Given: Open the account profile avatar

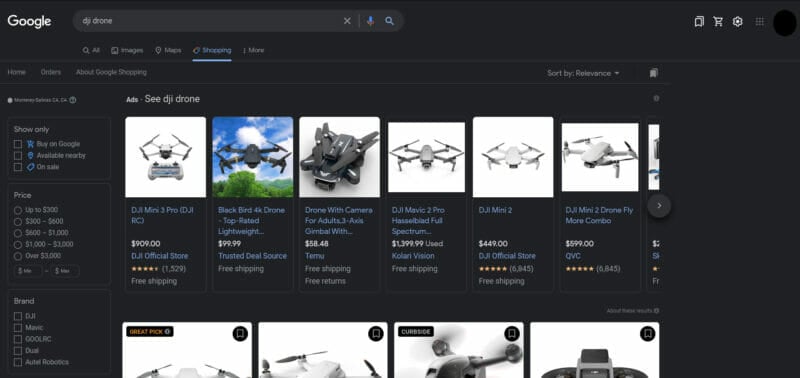Looking at the screenshot, I should 785,22.
